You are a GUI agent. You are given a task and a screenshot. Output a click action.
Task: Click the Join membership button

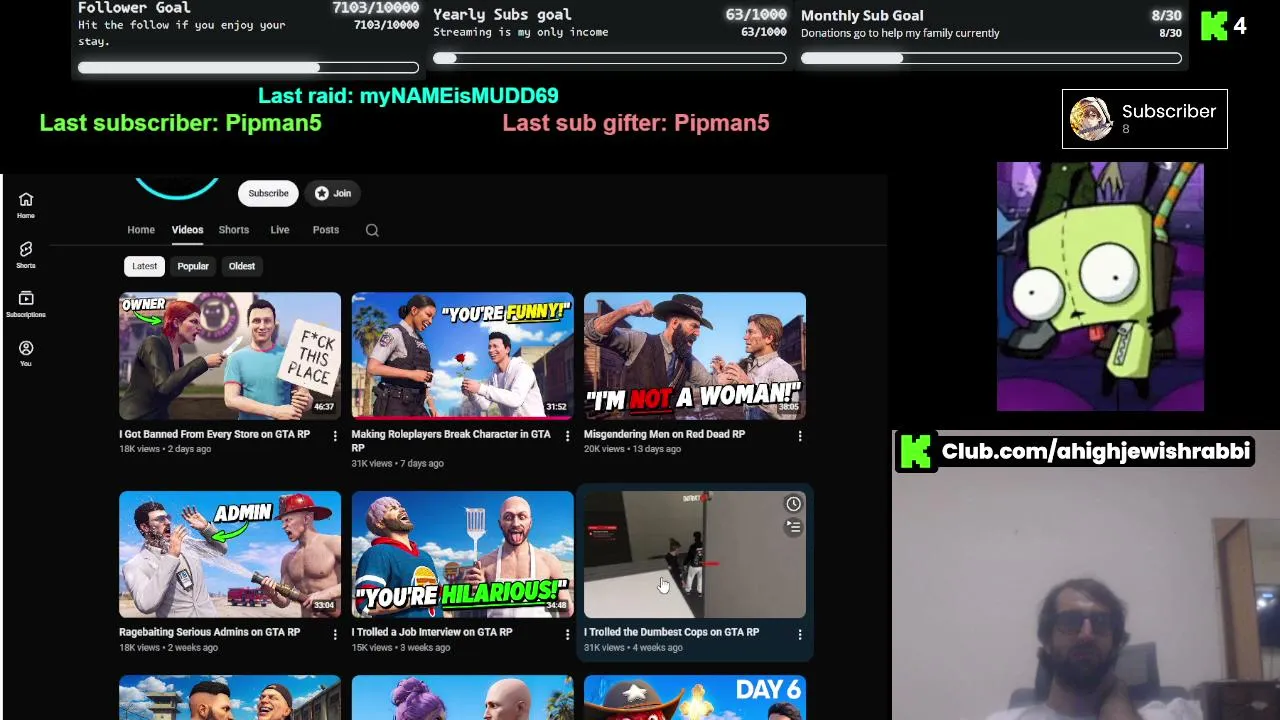pyautogui.click(x=333, y=193)
